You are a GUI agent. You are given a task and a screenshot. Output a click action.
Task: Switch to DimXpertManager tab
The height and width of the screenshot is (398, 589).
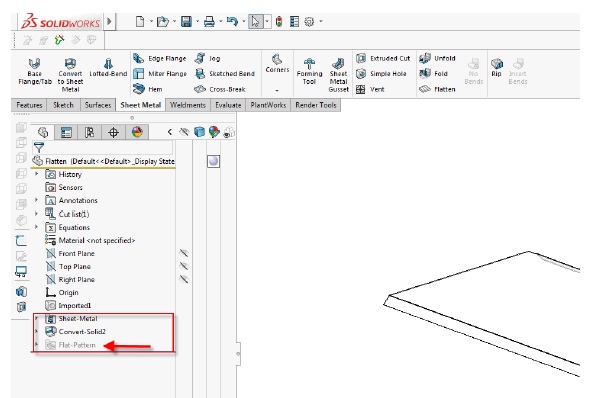tap(113, 132)
